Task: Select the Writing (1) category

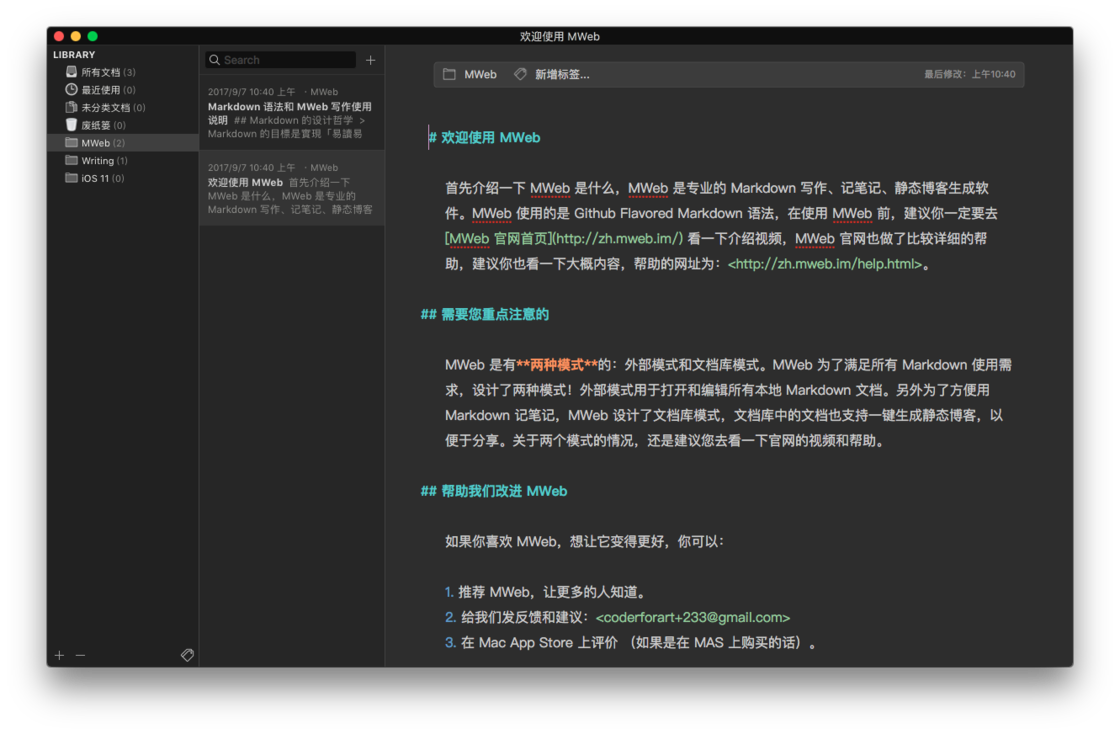Action: [x=123, y=161]
